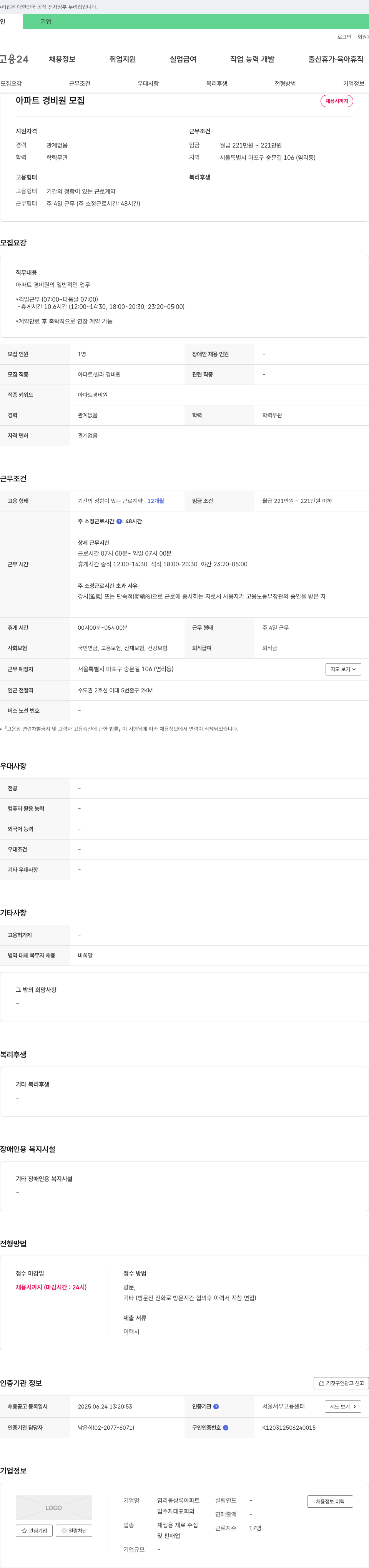Viewport: 369px width, 1568px height.
Task: Click the help icon beside 주 소정근로시간
Action: pyautogui.click(x=119, y=522)
